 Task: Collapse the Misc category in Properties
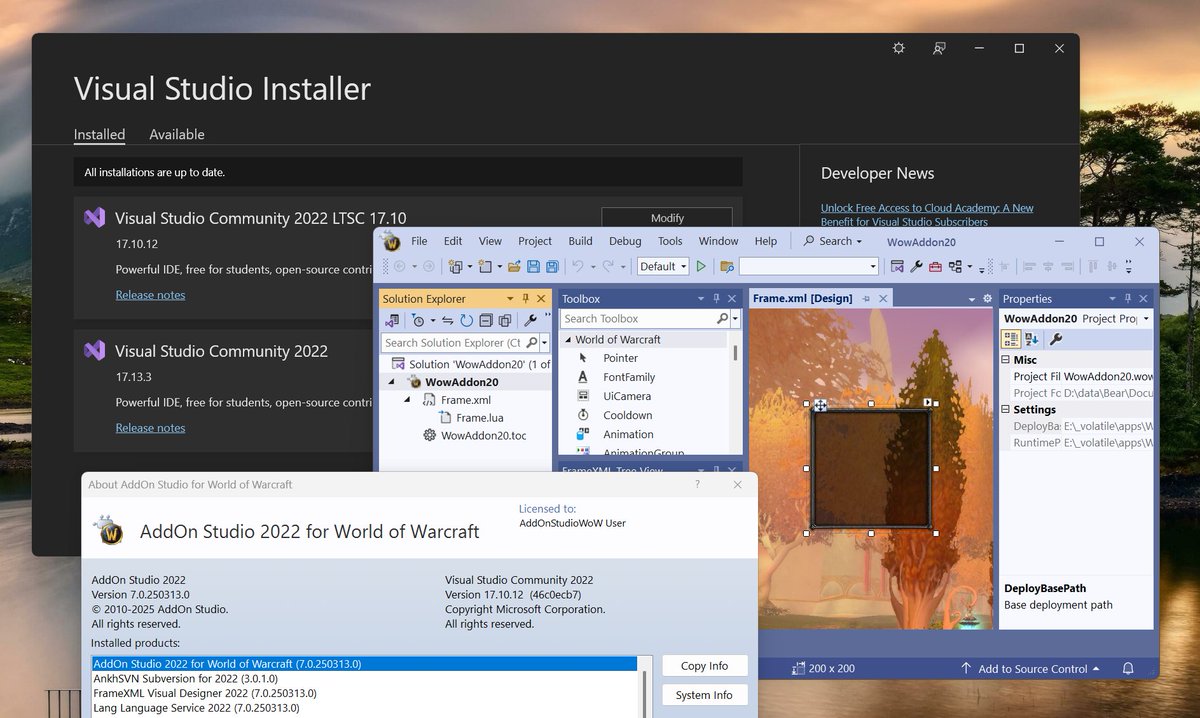pyautogui.click(x=1006, y=360)
